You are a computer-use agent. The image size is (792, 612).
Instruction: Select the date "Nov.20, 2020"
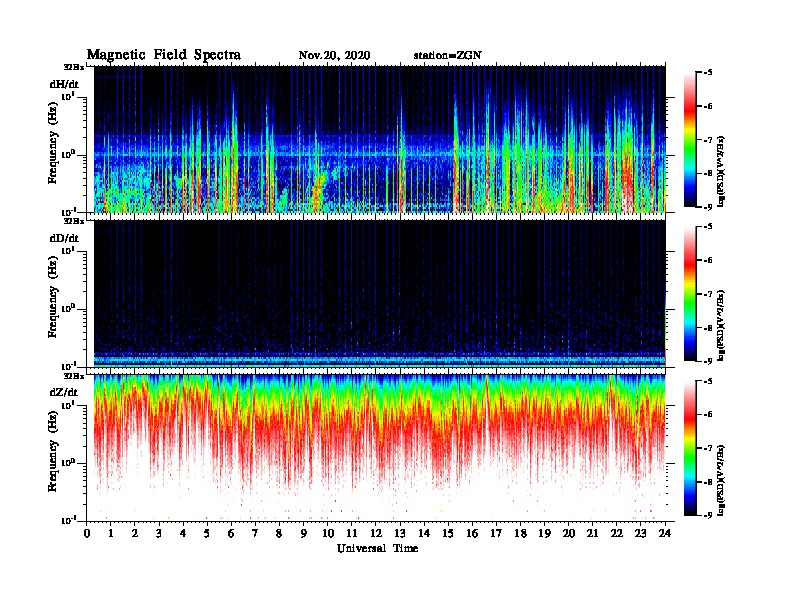[334, 56]
